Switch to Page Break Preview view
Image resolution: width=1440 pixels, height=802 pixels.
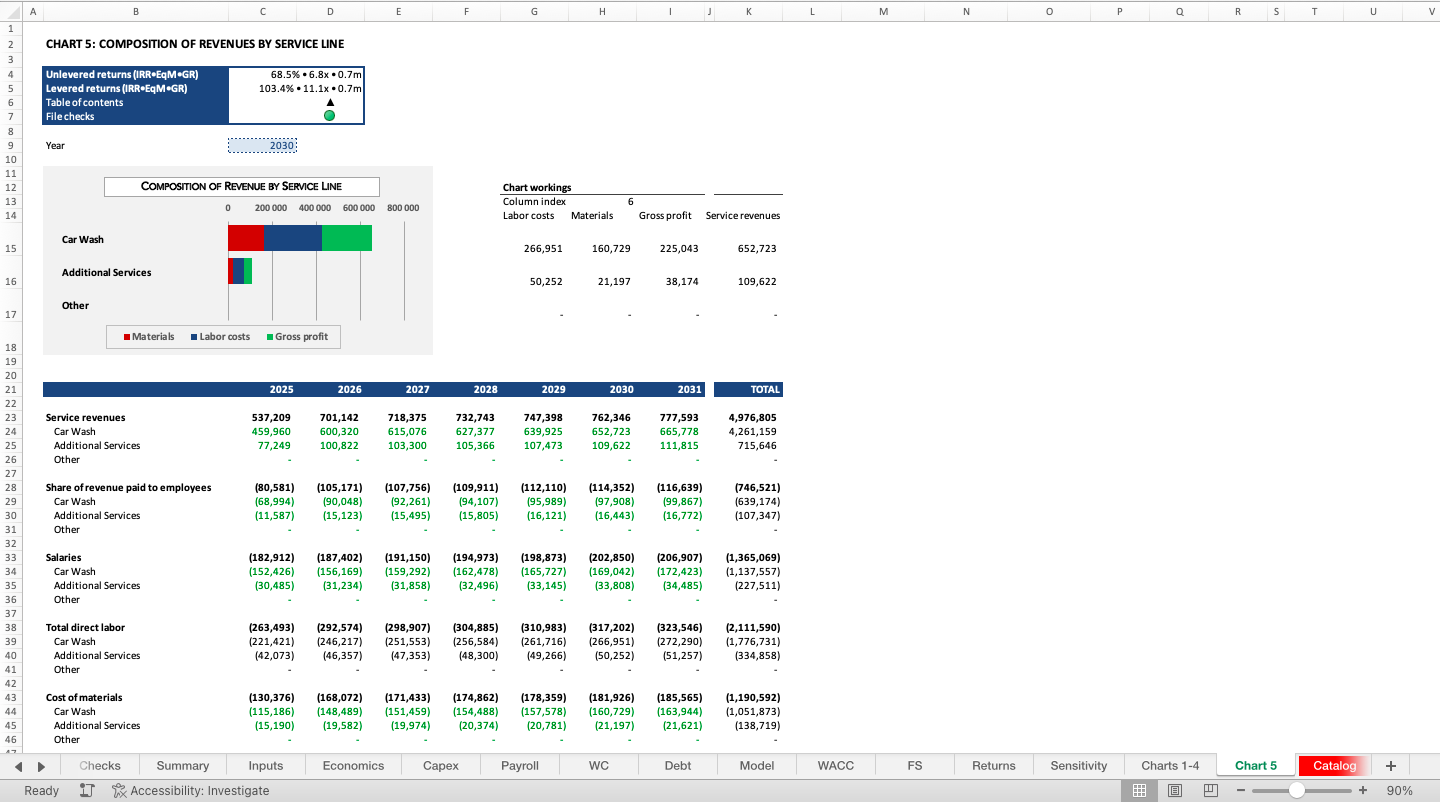tap(1211, 790)
